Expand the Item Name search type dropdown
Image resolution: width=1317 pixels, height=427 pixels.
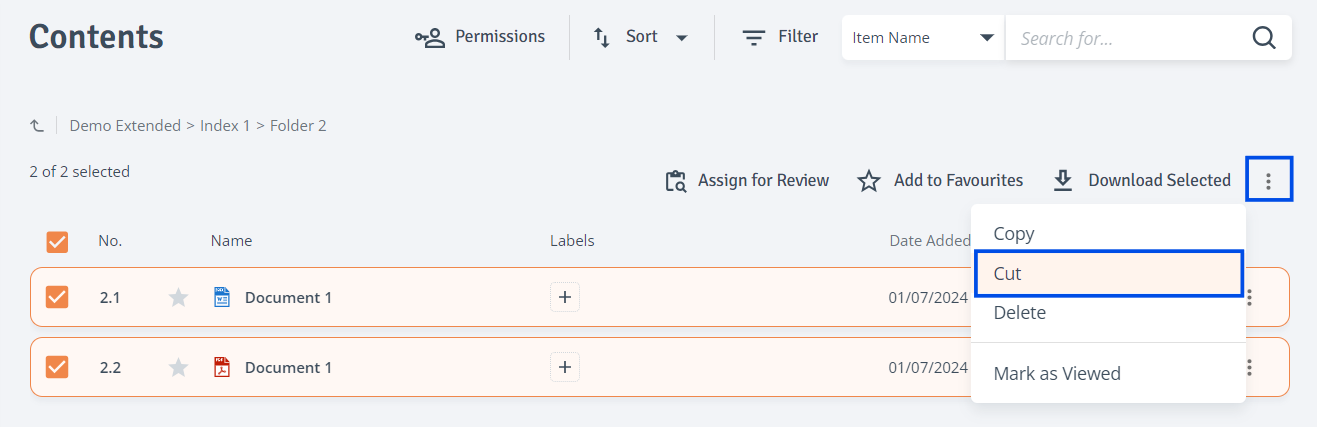click(923, 38)
